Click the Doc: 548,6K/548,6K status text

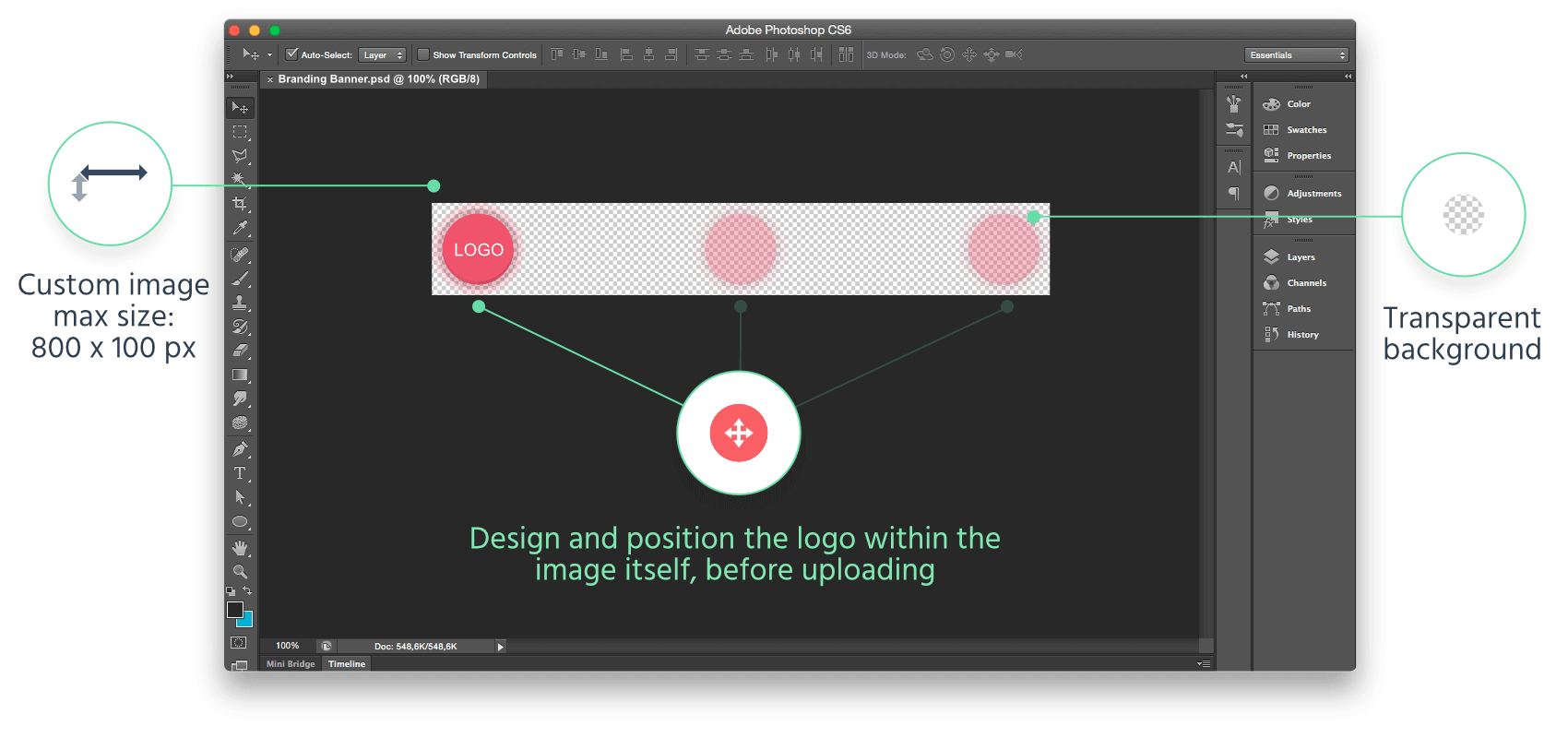(415, 647)
